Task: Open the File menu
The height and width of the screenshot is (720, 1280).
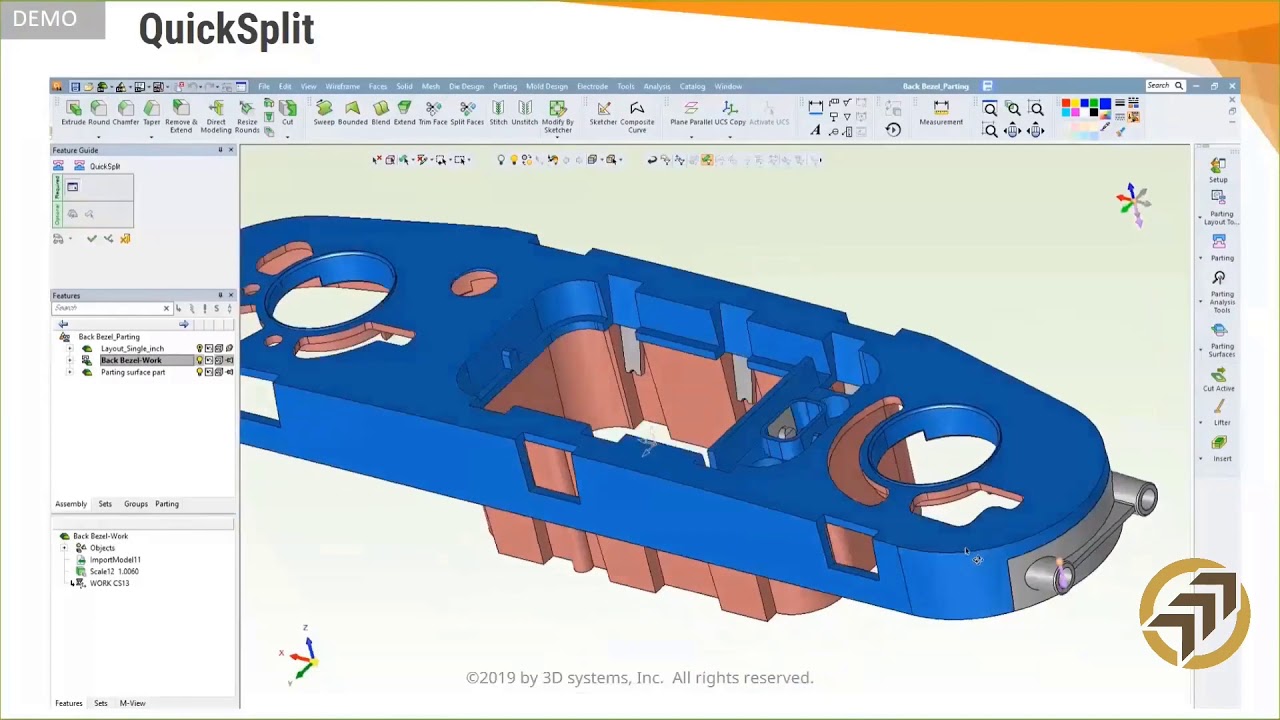Action: (x=264, y=86)
